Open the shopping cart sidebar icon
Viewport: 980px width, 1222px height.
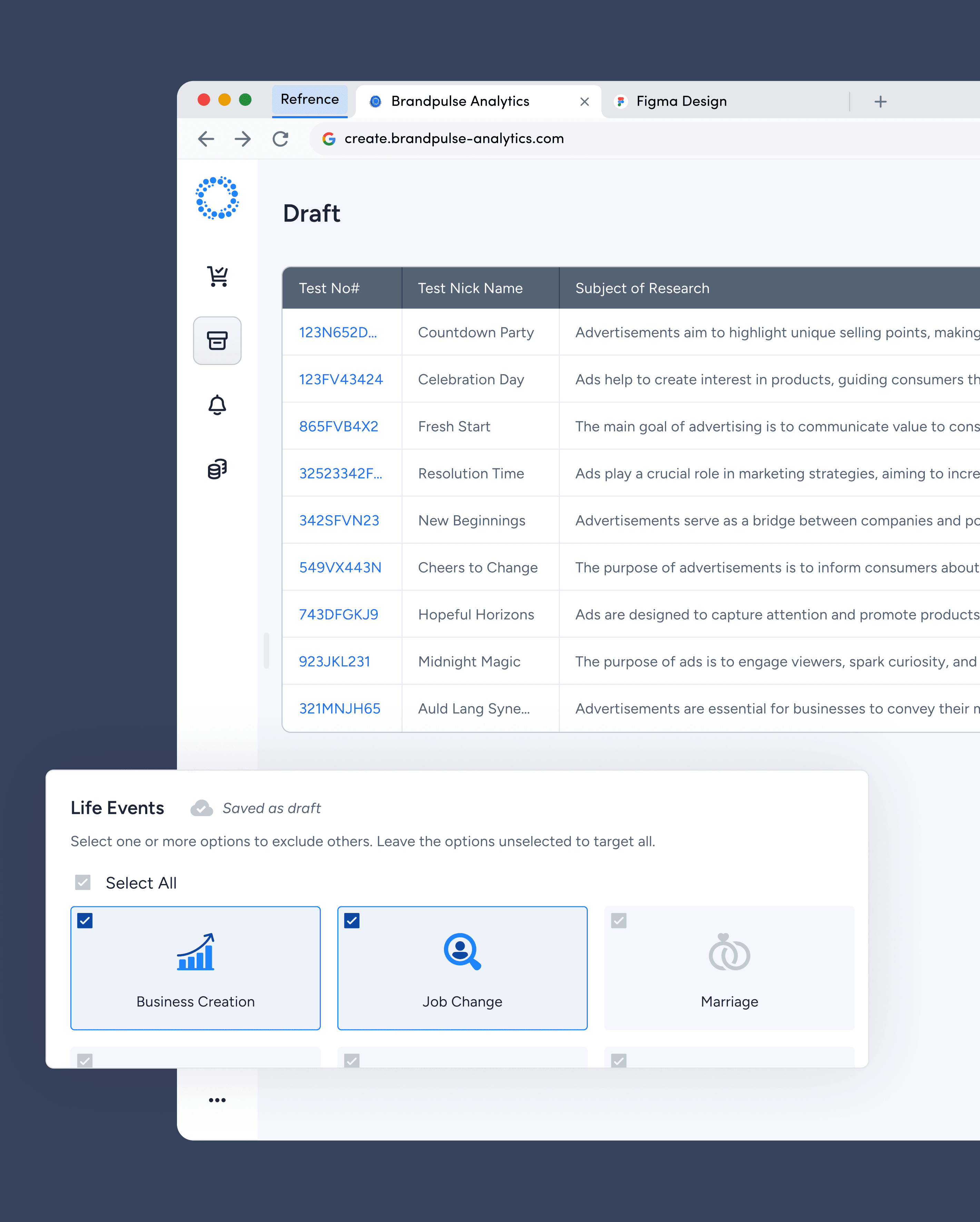pos(218,276)
